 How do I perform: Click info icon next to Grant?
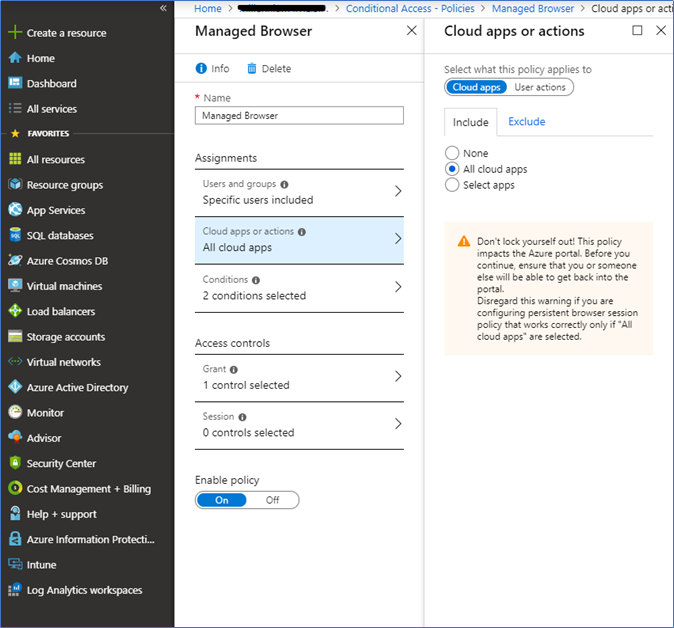(233, 370)
